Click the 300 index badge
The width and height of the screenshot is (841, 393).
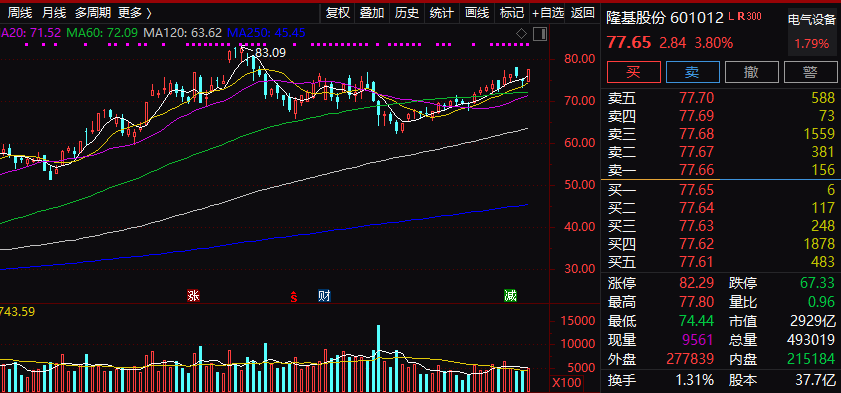(754, 17)
